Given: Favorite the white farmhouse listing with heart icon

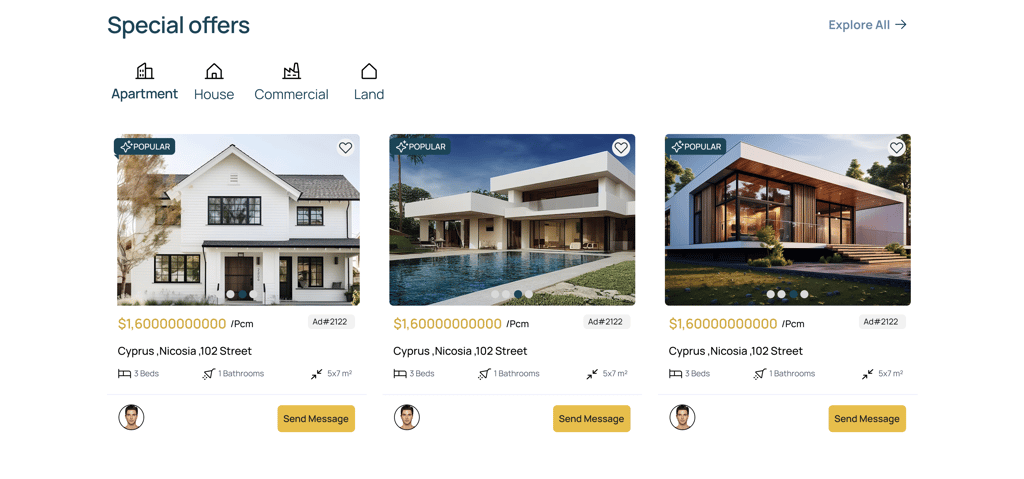Looking at the screenshot, I should 345,148.
